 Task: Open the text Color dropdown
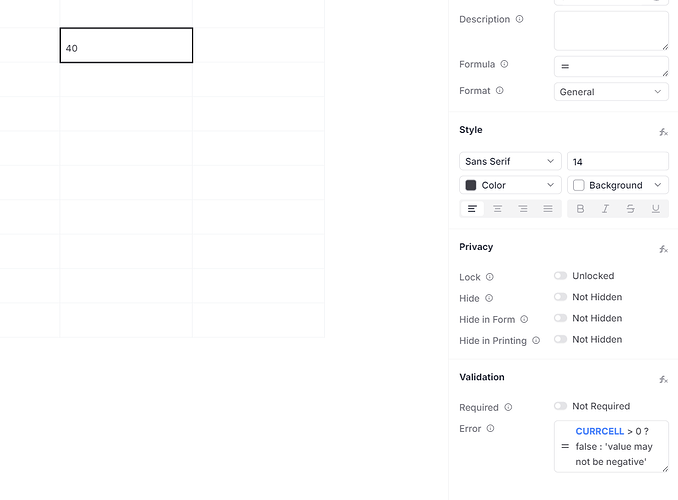tap(510, 185)
